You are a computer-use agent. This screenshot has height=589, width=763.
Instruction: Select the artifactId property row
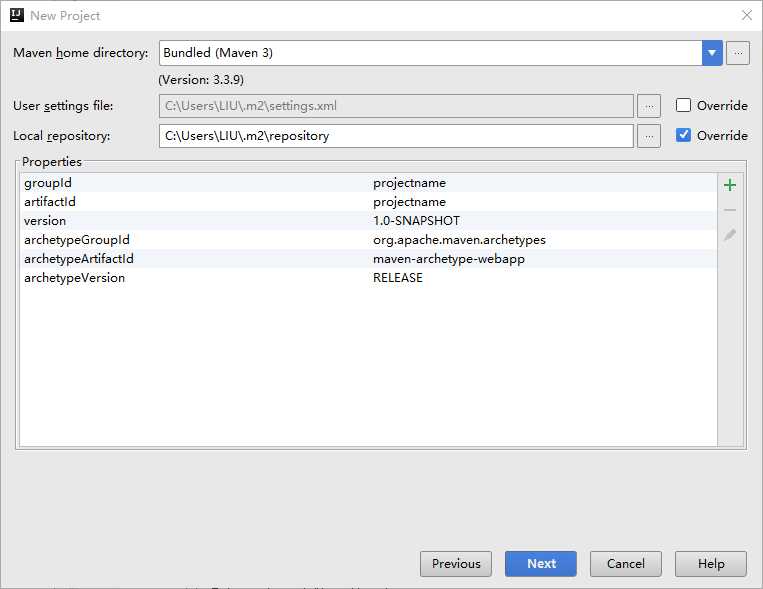click(368, 202)
